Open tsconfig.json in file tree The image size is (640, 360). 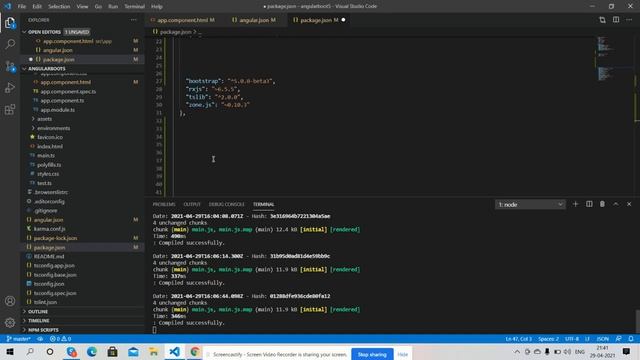coord(49,284)
